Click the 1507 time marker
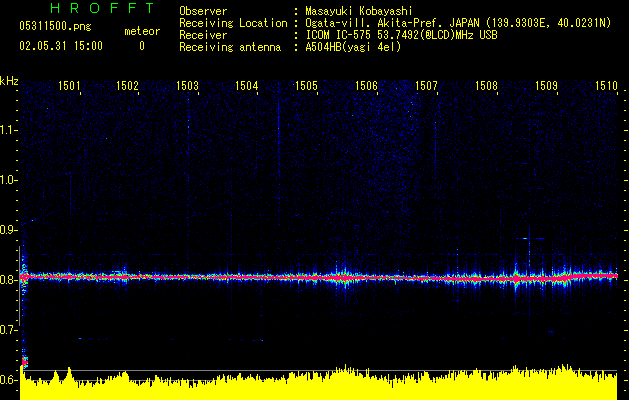The image size is (629, 400). (x=426, y=86)
